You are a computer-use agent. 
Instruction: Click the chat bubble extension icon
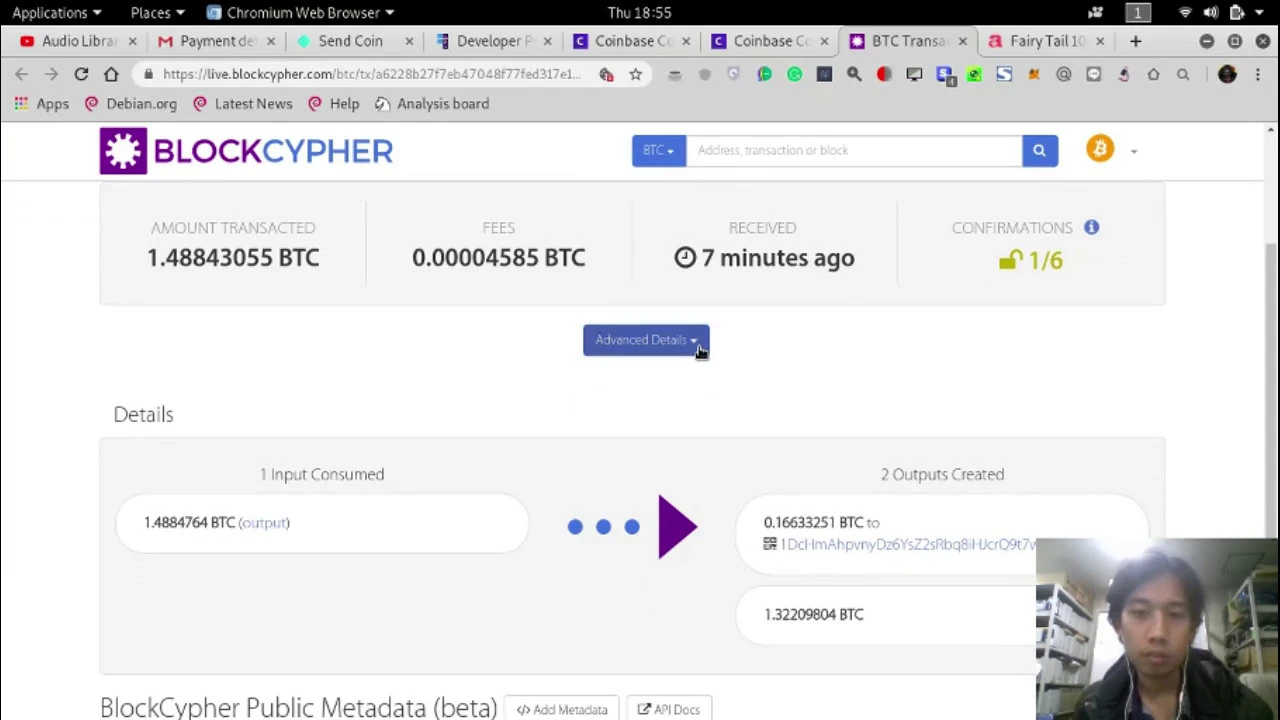tap(1094, 74)
